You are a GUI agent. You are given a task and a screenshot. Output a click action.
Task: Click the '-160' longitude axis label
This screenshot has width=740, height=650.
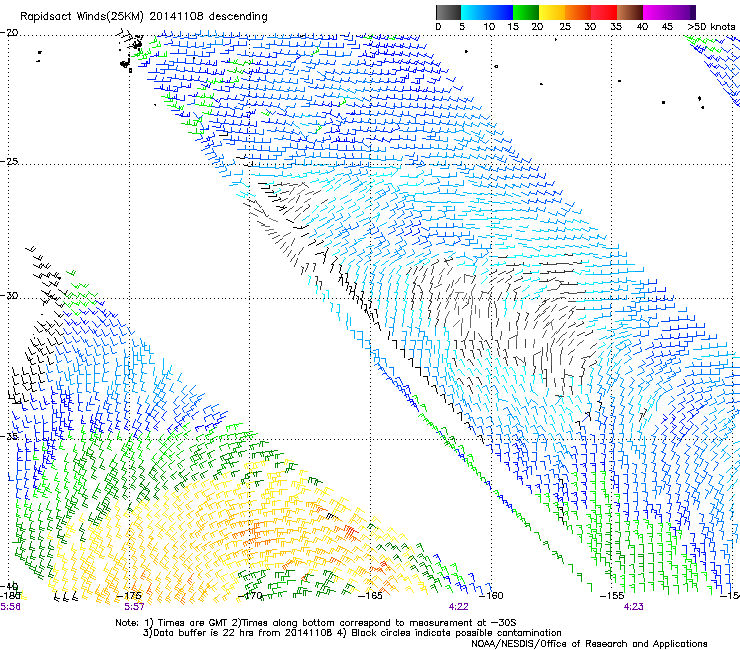(491, 596)
